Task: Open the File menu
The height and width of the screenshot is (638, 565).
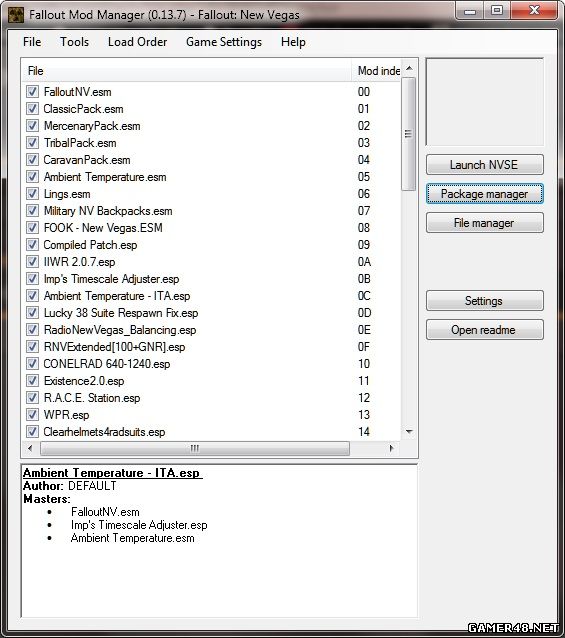Action: pyautogui.click(x=32, y=42)
